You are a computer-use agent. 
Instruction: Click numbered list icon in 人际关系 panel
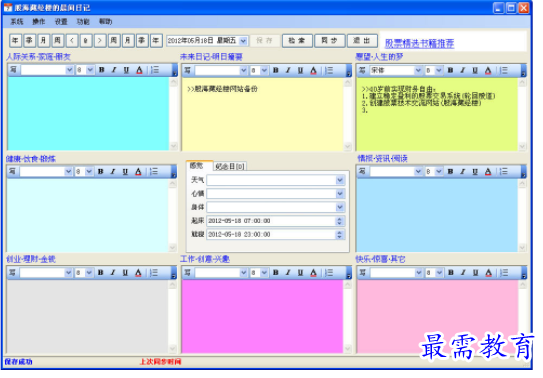pyautogui.click(x=155, y=70)
